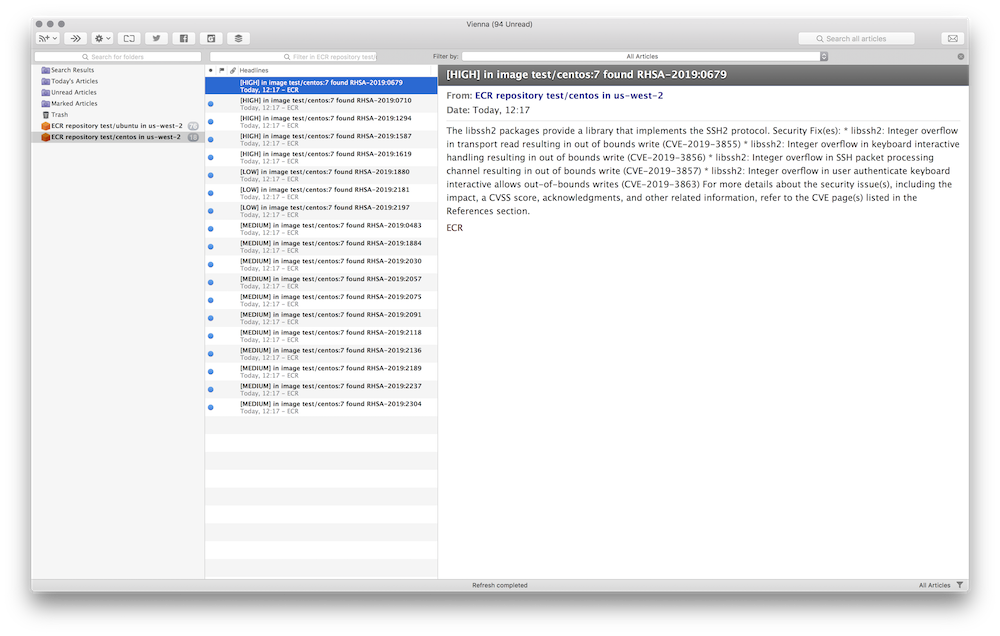Screen dimensions: 1000x636
Task: Open the All Articles filter dropdown
Action: pos(645,56)
